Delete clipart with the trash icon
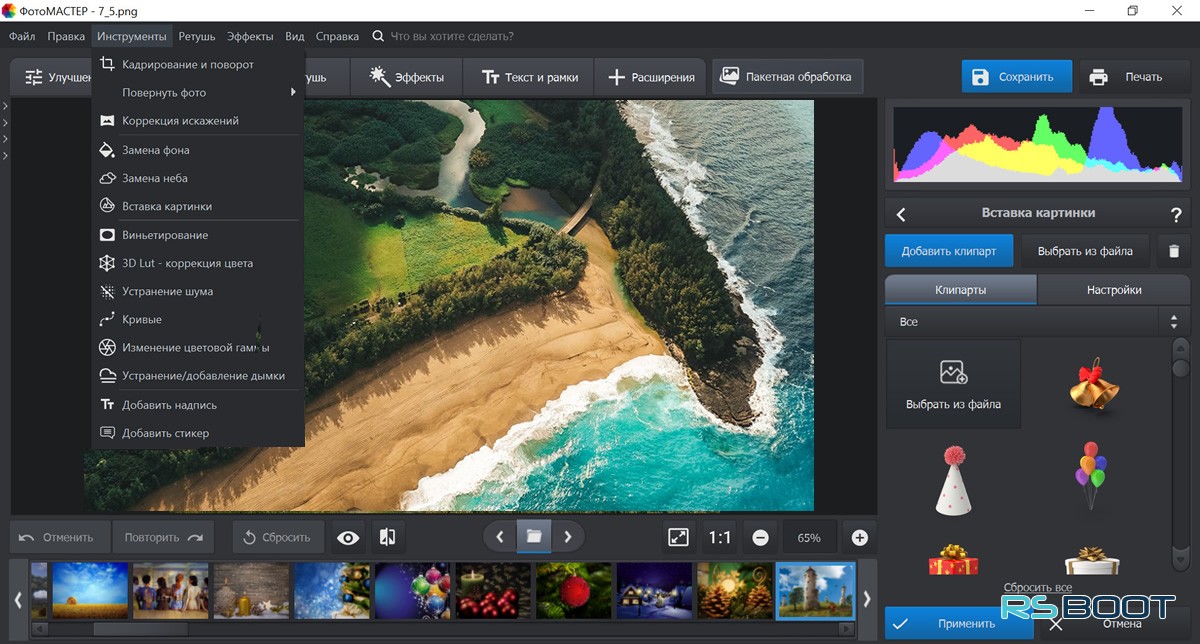 (x=1174, y=251)
